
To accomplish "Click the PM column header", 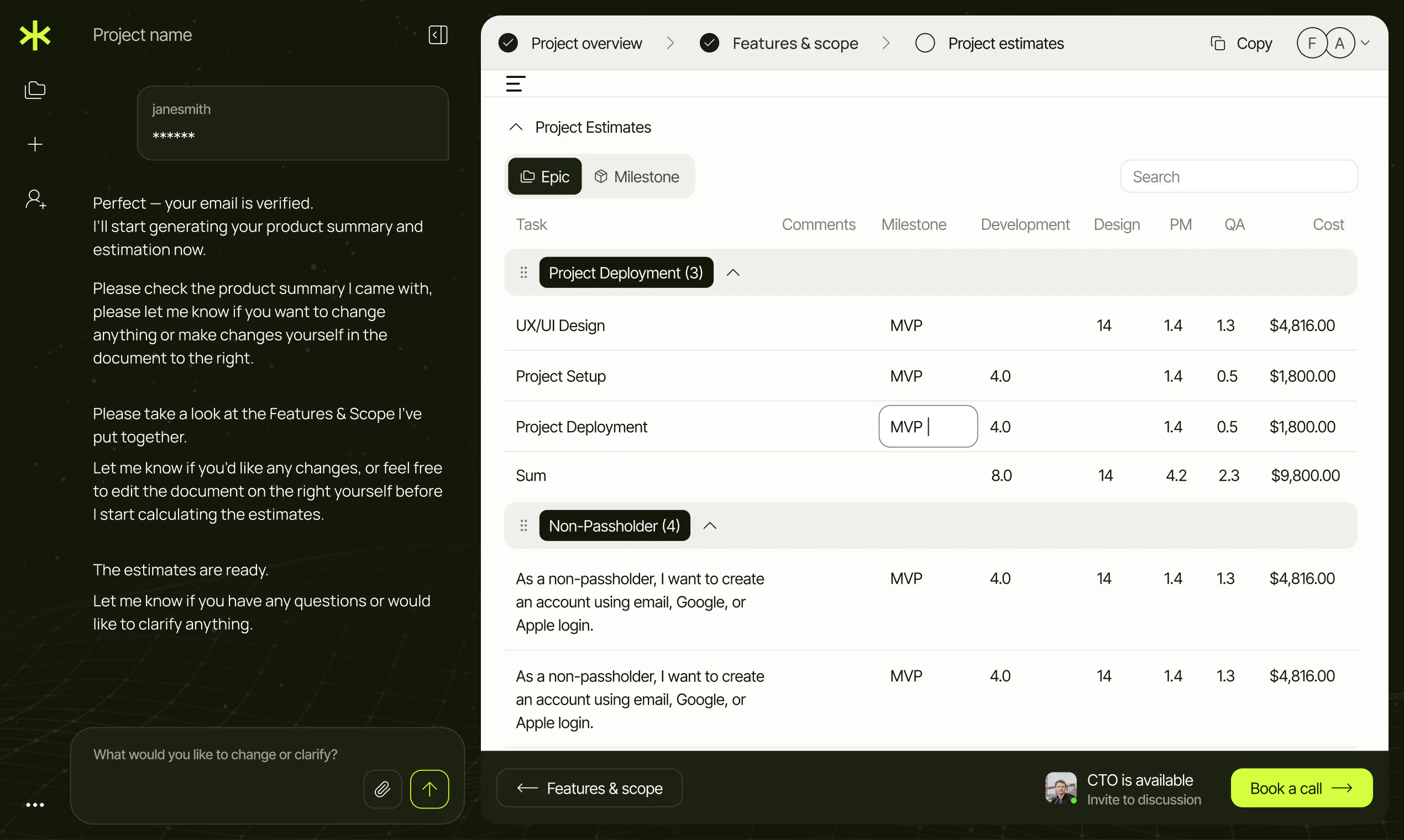I will (x=1180, y=225).
